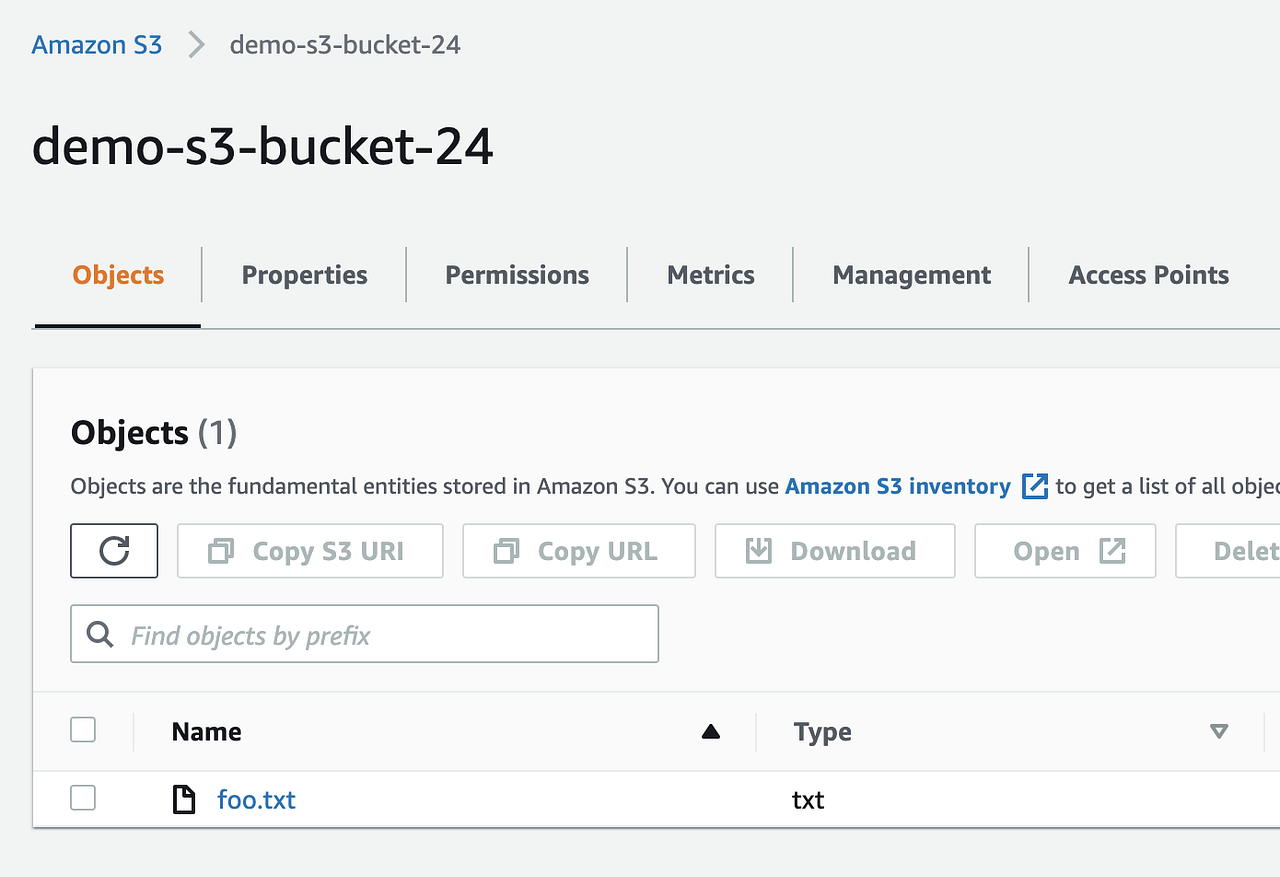Click the external link icon beside Amazon S3 inventory

coord(1035,486)
